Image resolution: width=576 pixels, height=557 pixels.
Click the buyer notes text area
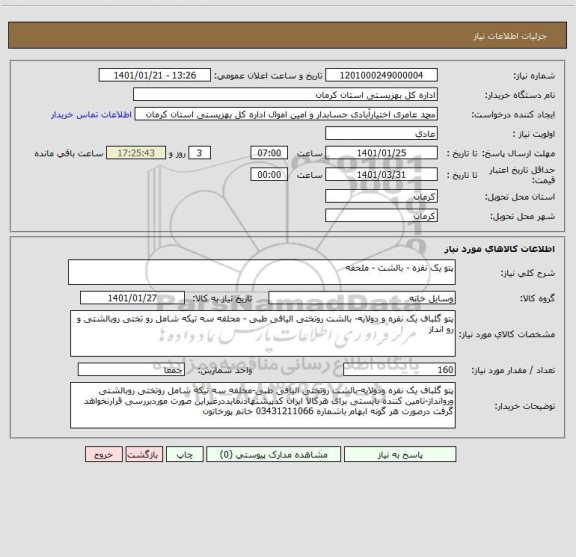(x=263, y=406)
